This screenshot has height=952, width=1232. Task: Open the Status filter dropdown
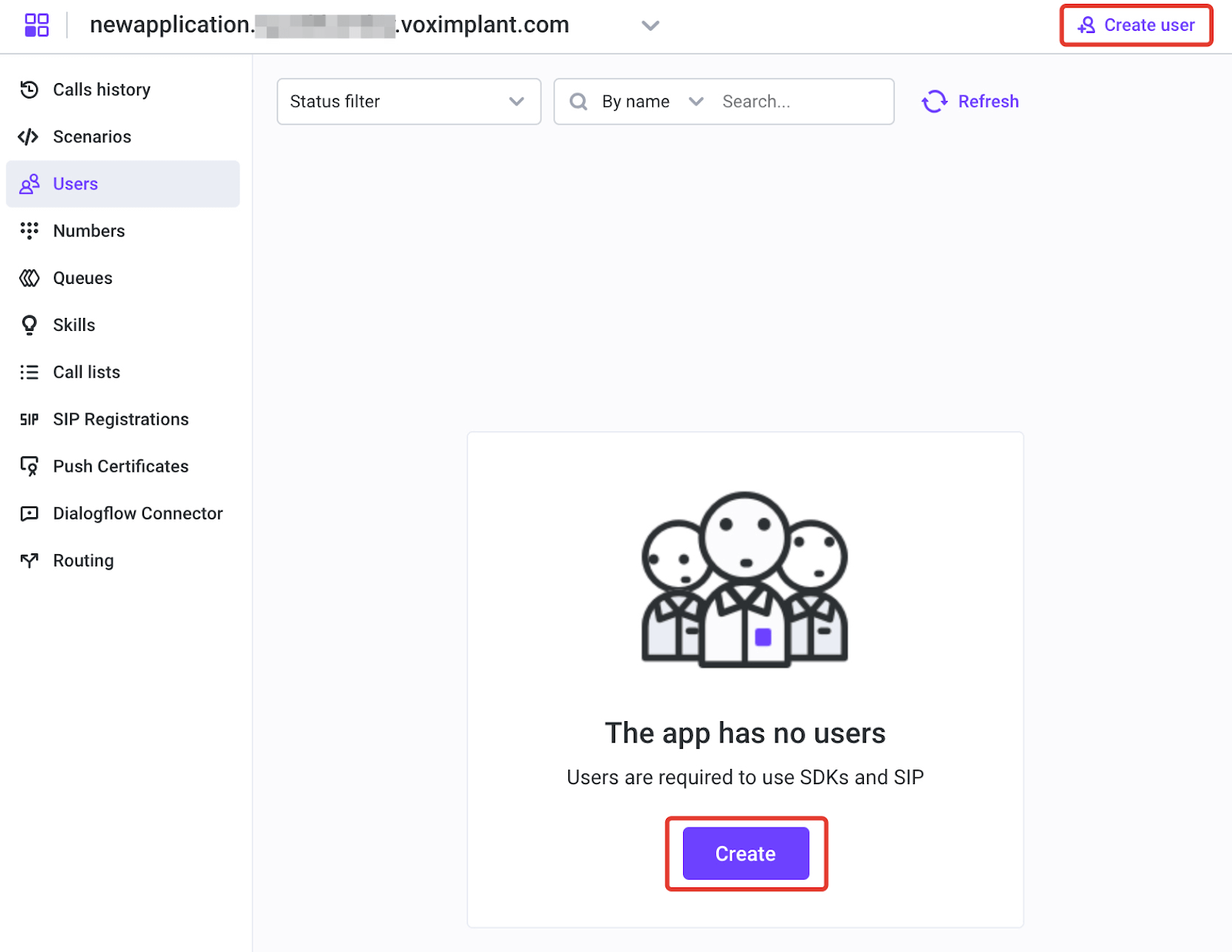click(408, 101)
